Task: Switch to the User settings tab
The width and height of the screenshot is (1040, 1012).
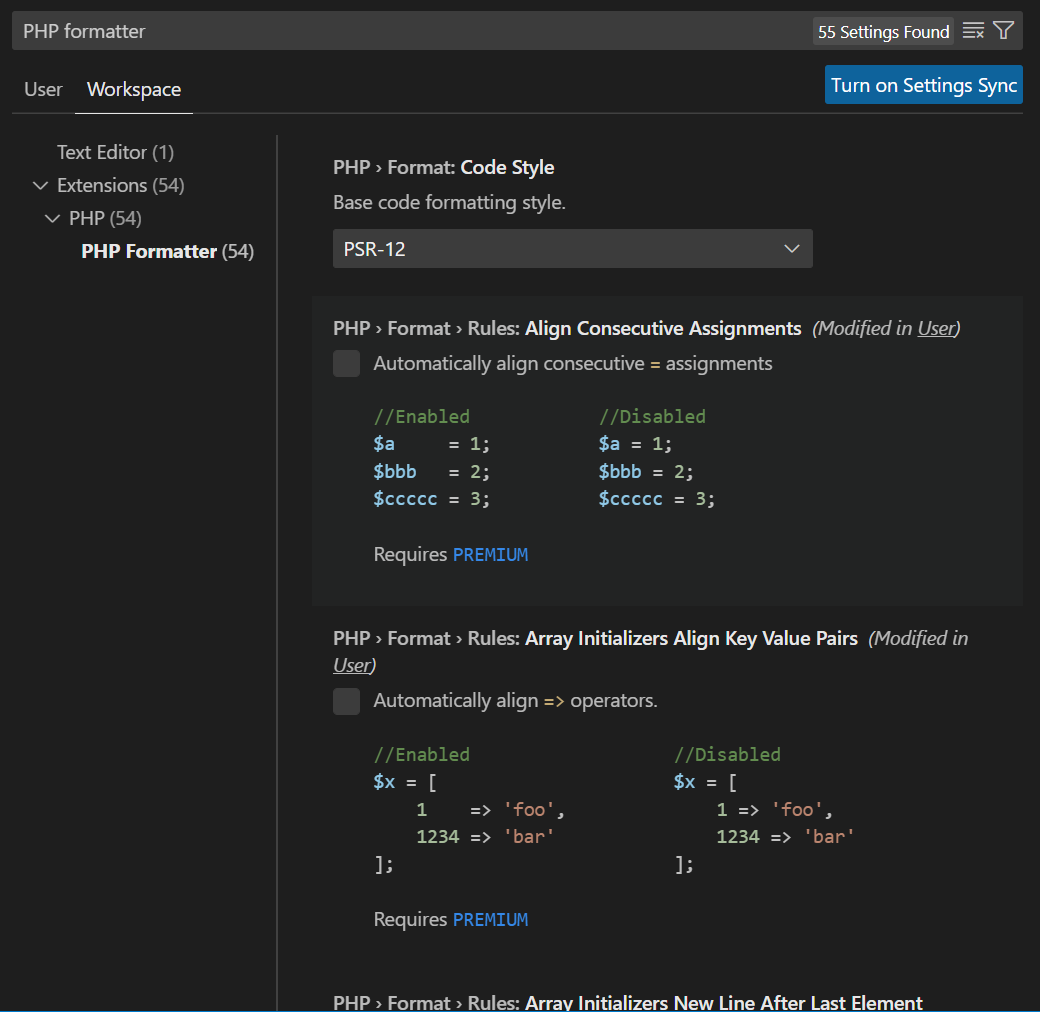Action: (x=43, y=89)
